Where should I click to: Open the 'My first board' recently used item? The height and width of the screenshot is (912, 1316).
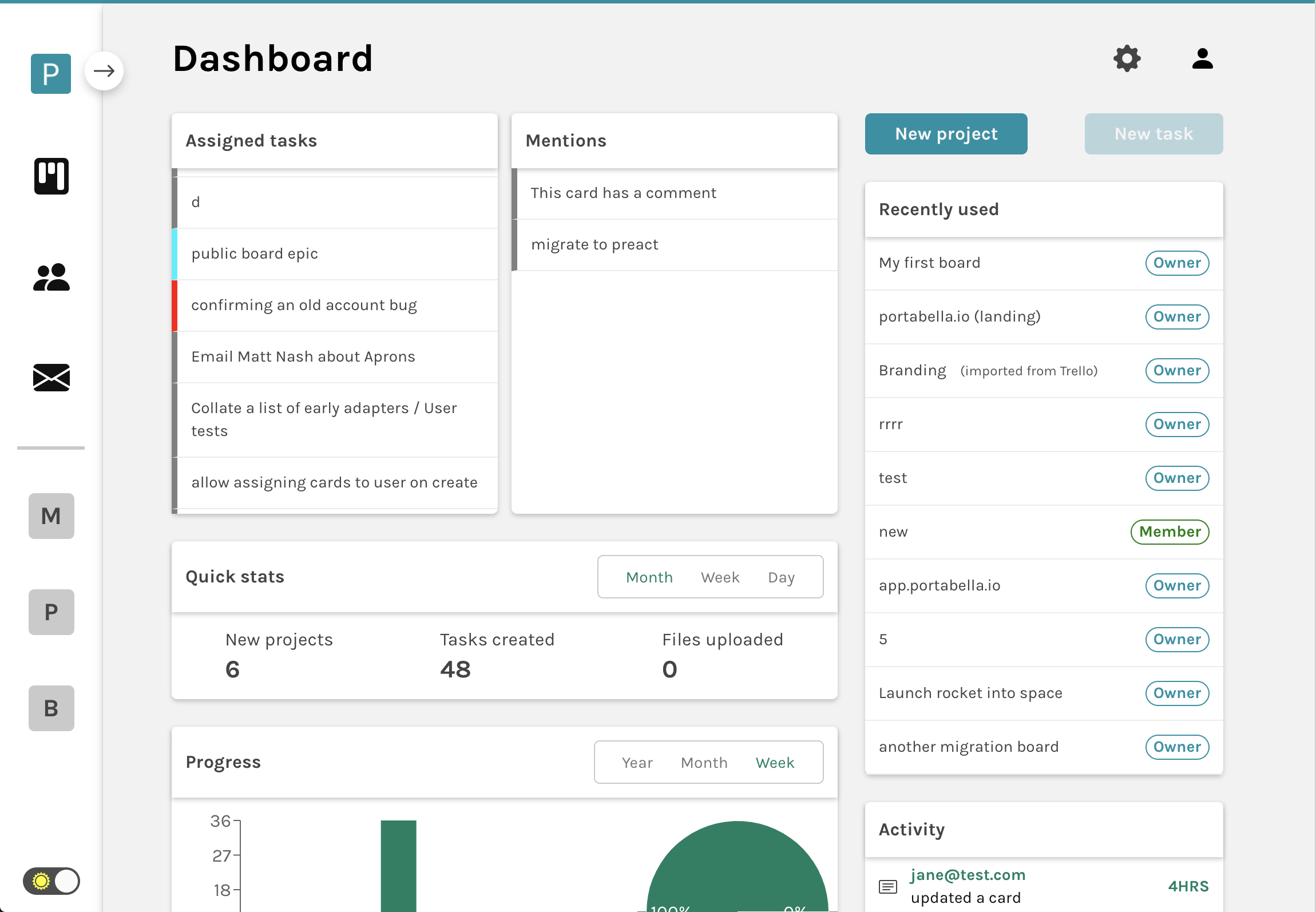coord(929,263)
